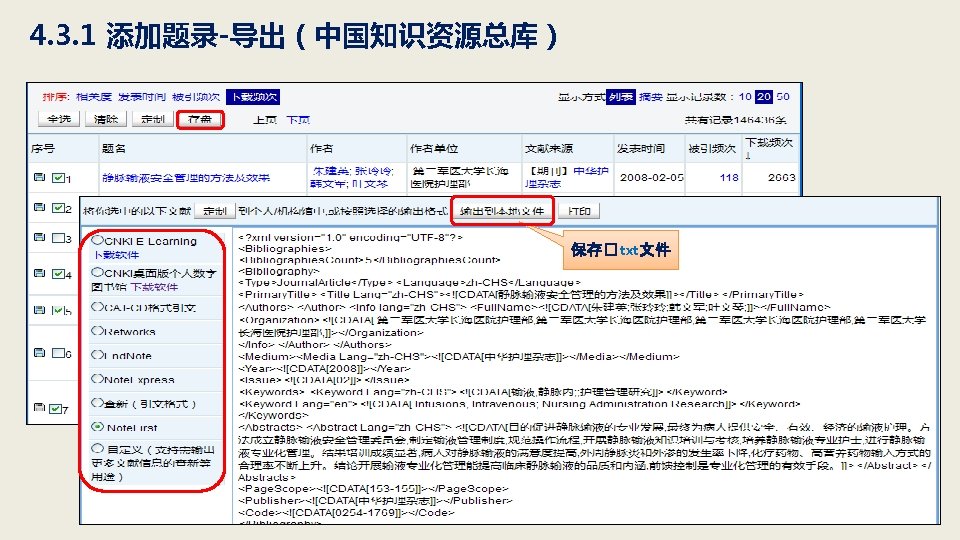
Task: Select the NoteFirst radio option
Action: [x=97, y=426]
